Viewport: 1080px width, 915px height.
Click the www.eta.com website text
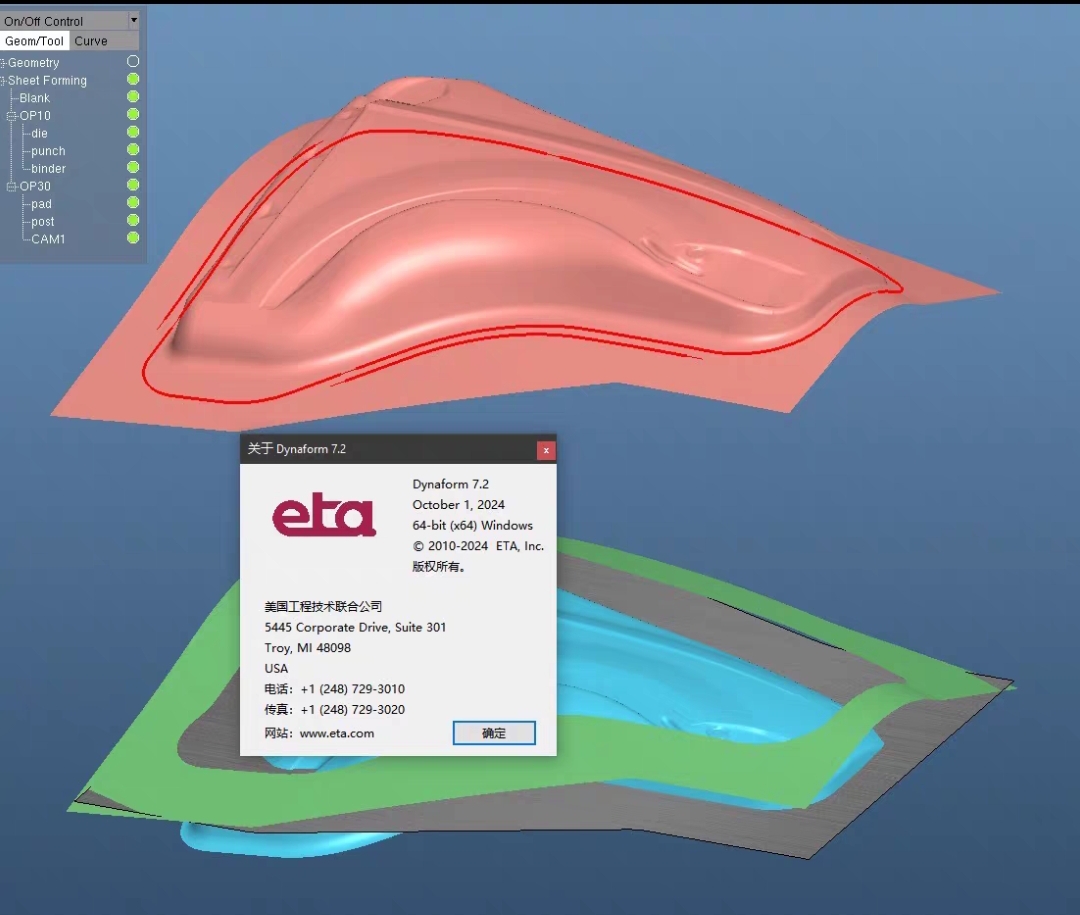(337, 734)
